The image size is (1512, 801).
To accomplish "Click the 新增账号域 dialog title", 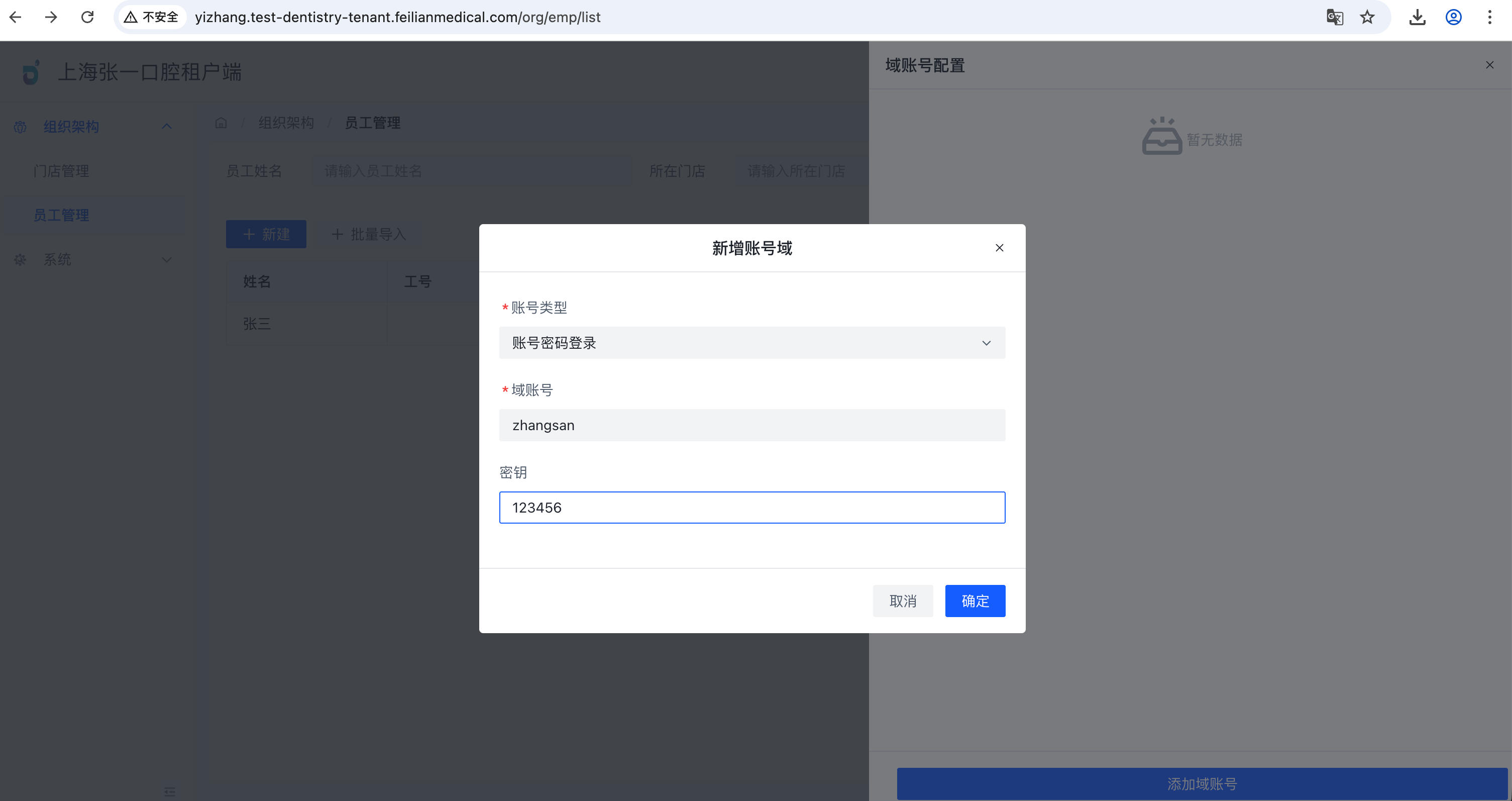I will [x=752, y=248].
